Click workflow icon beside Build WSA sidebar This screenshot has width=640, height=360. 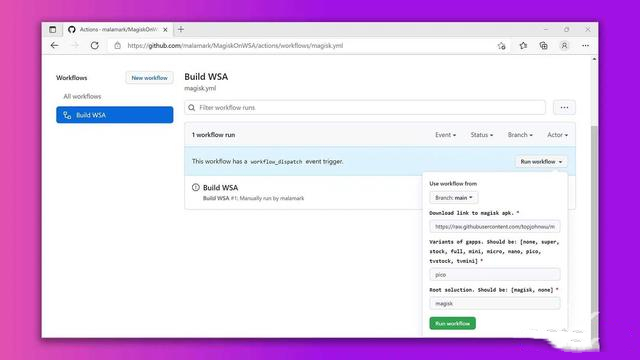(x=67, y=115)
